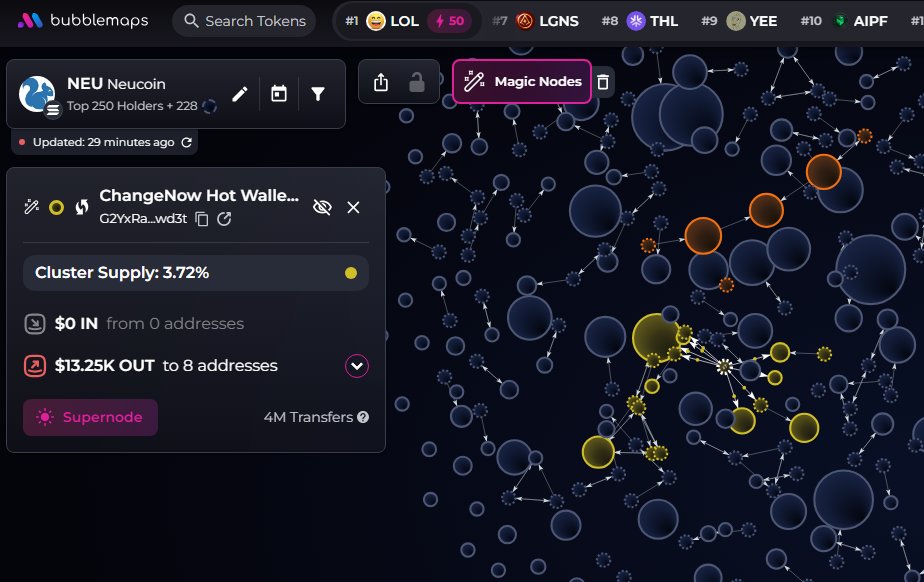
Task: Open the filter funnel icon
Action: pyautogui.click(x=318, y=94)
